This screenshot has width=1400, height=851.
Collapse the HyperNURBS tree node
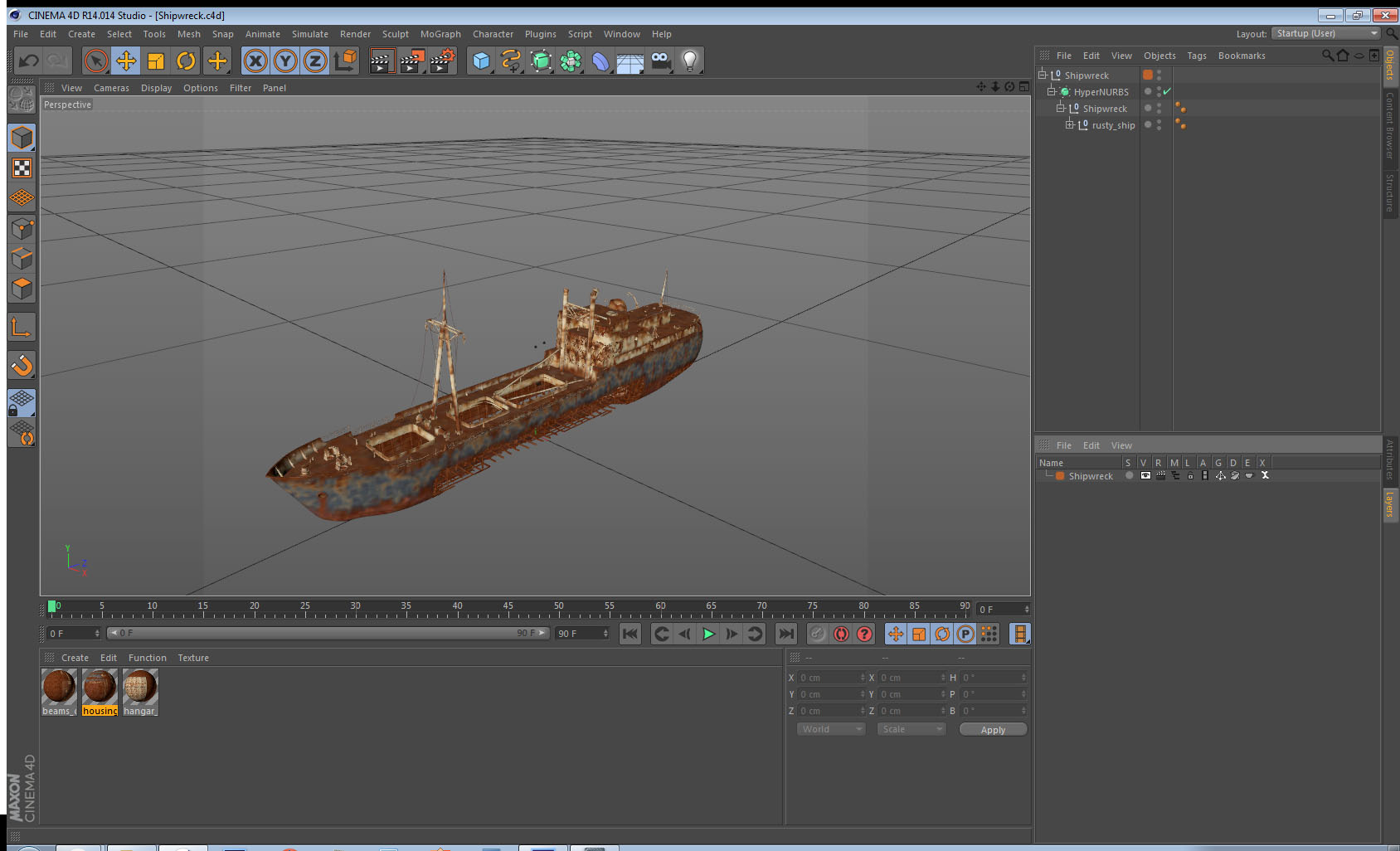click(x=1051, y=91)
